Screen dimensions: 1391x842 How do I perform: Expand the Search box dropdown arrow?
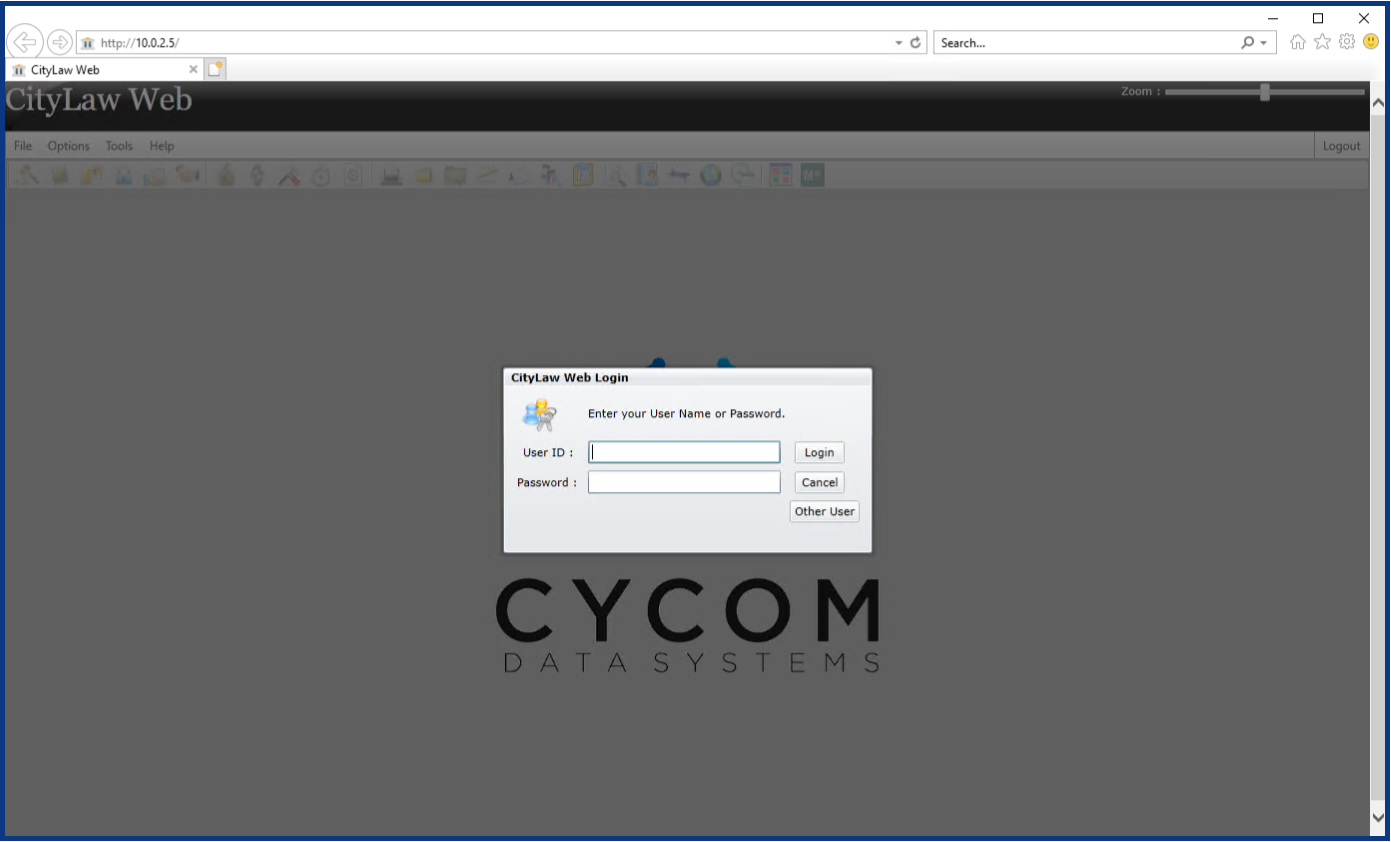pyautogui.click(x=1262, y=42)
